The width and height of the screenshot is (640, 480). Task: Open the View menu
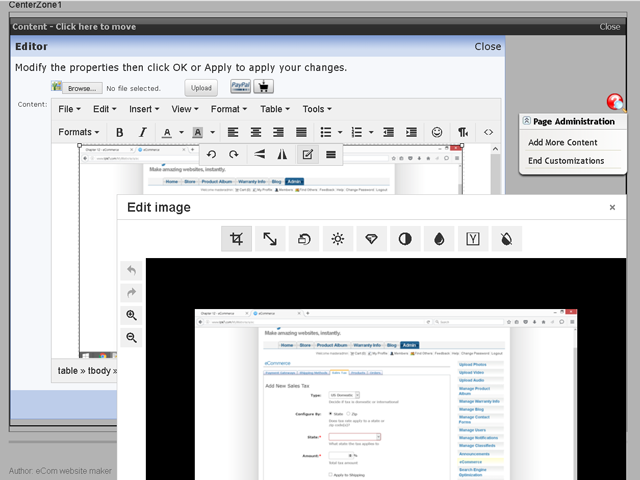[x=185, y=109]
